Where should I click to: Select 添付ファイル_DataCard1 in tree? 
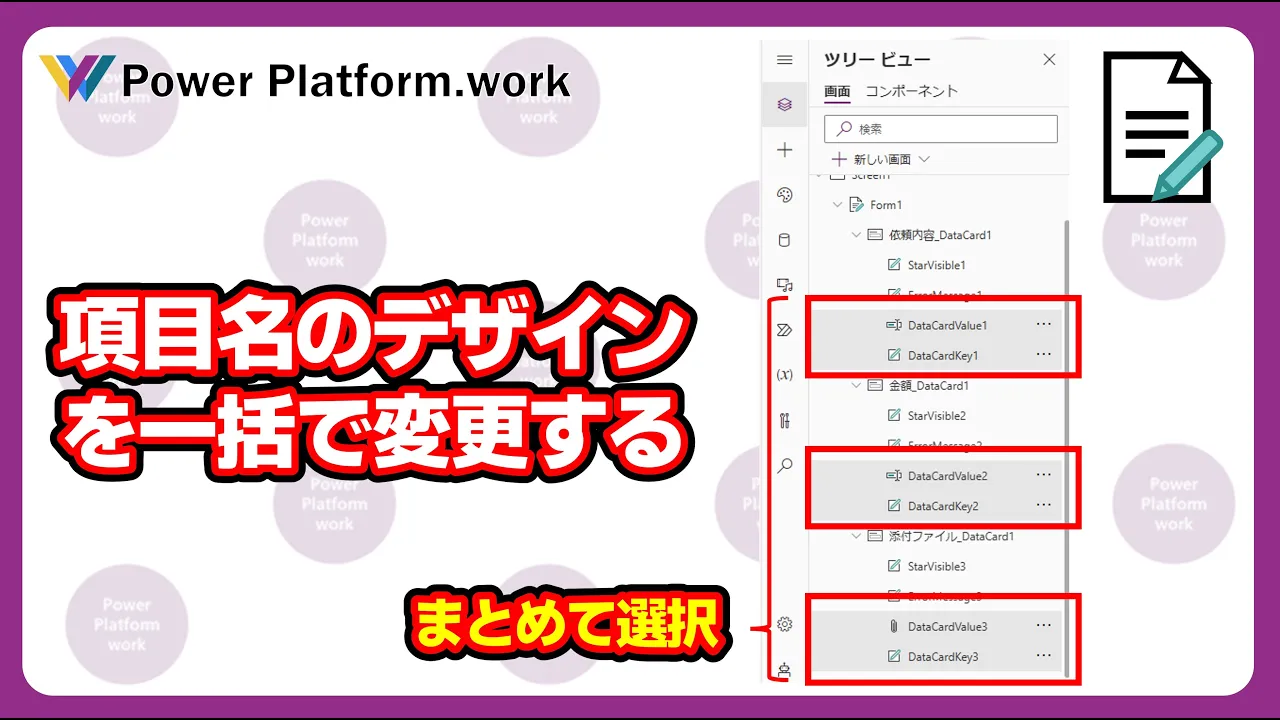[x=951, y=536]
